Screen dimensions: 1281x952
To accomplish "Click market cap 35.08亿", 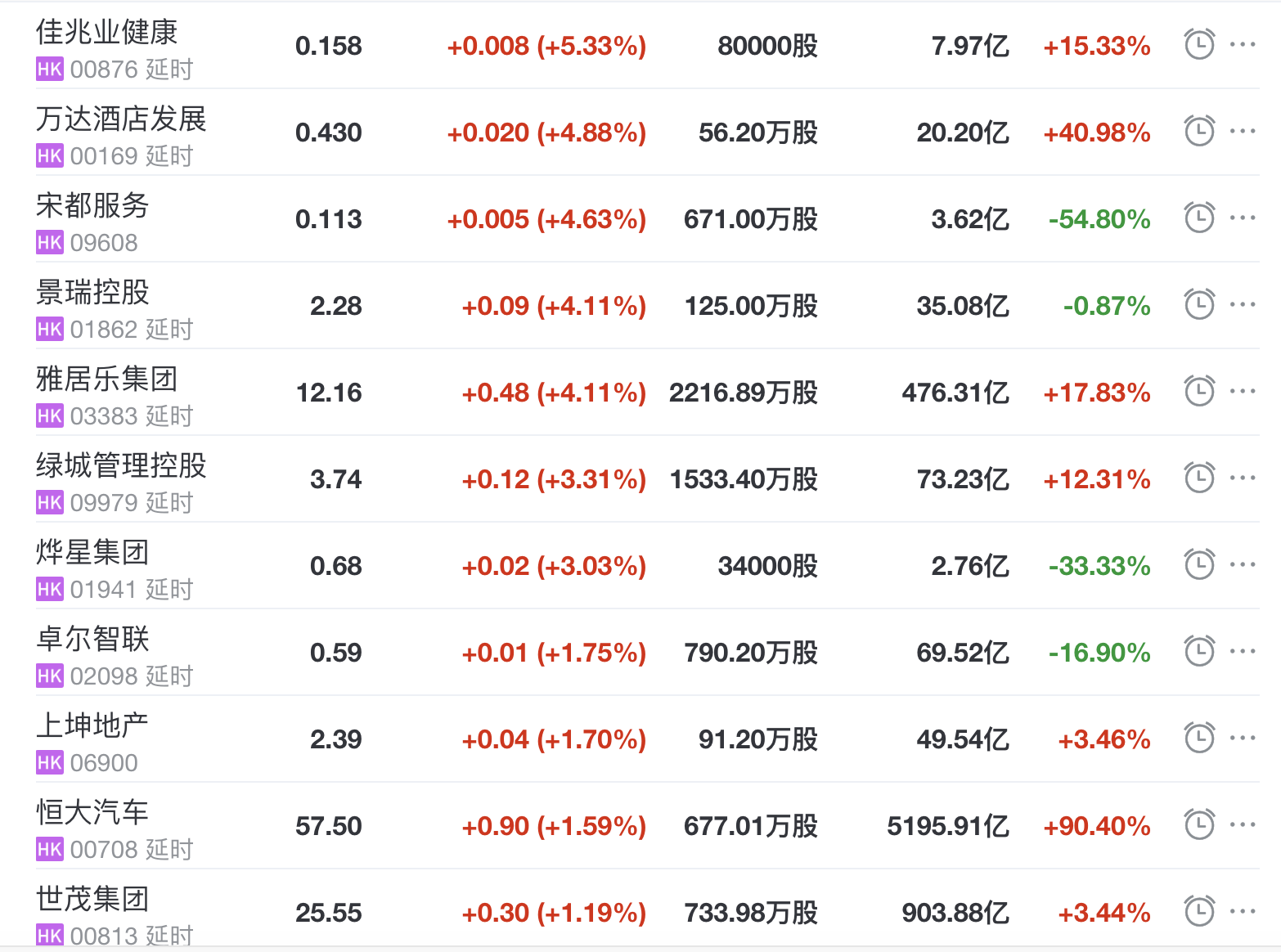I will 963,306.
